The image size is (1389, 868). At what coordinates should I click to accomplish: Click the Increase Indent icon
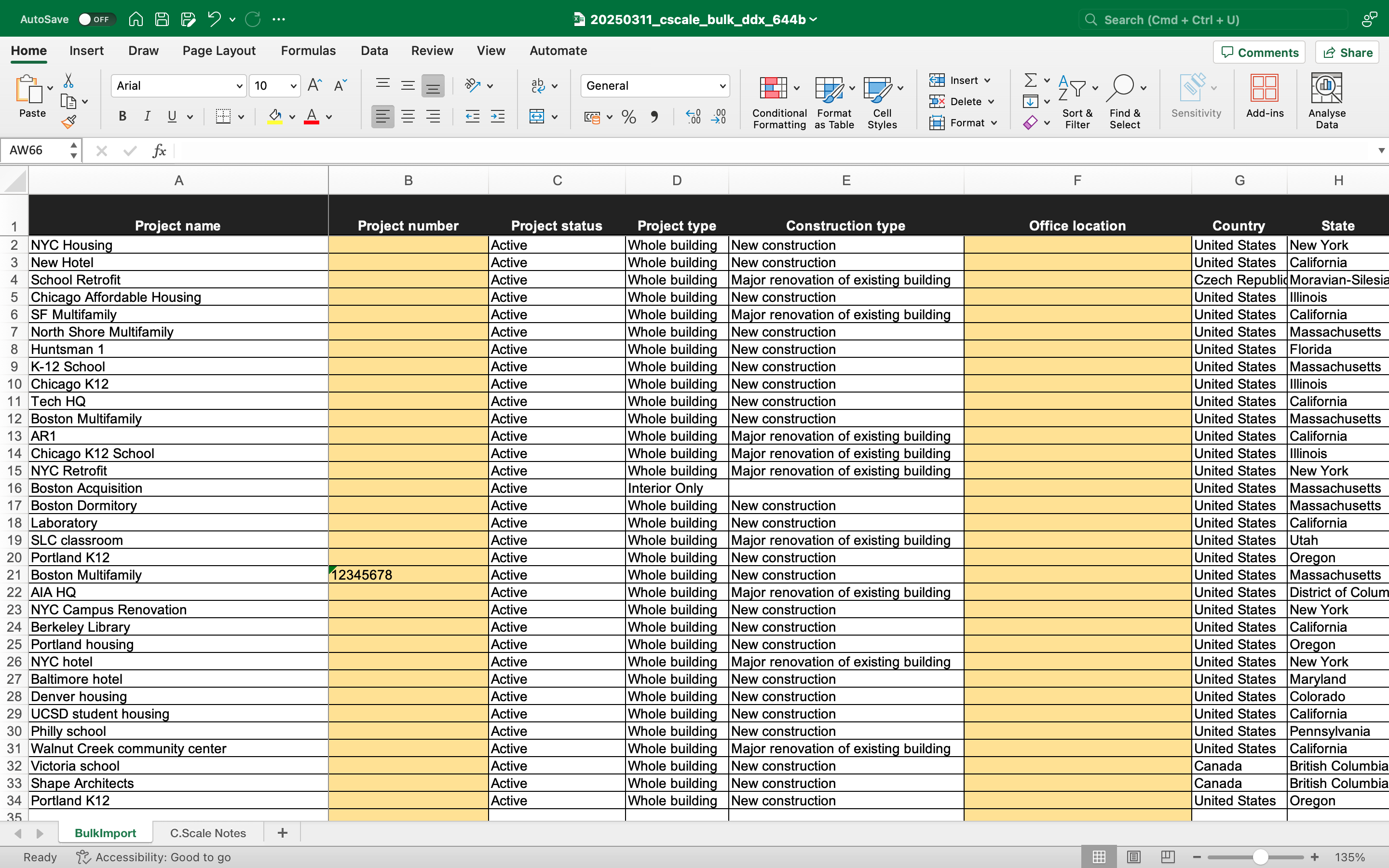click(498, 117)
